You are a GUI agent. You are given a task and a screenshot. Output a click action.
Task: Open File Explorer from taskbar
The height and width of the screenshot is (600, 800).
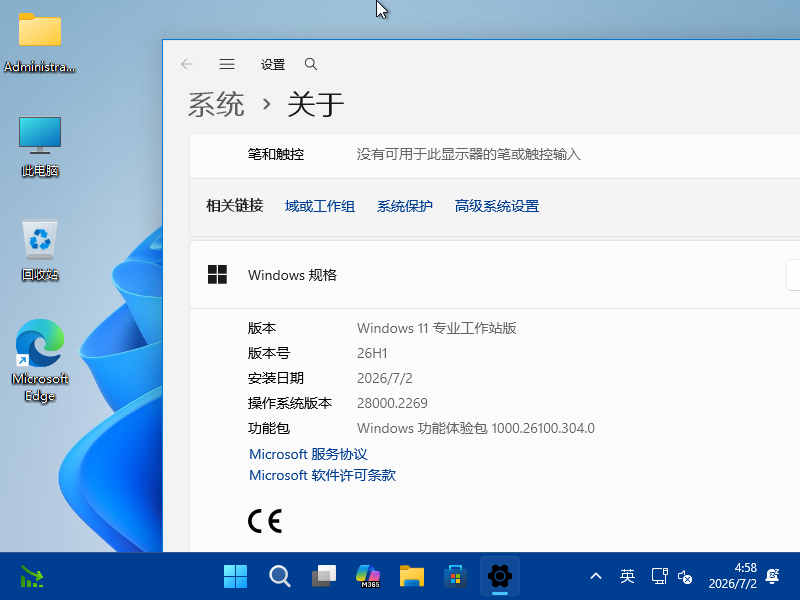click(x=412, y=577)
